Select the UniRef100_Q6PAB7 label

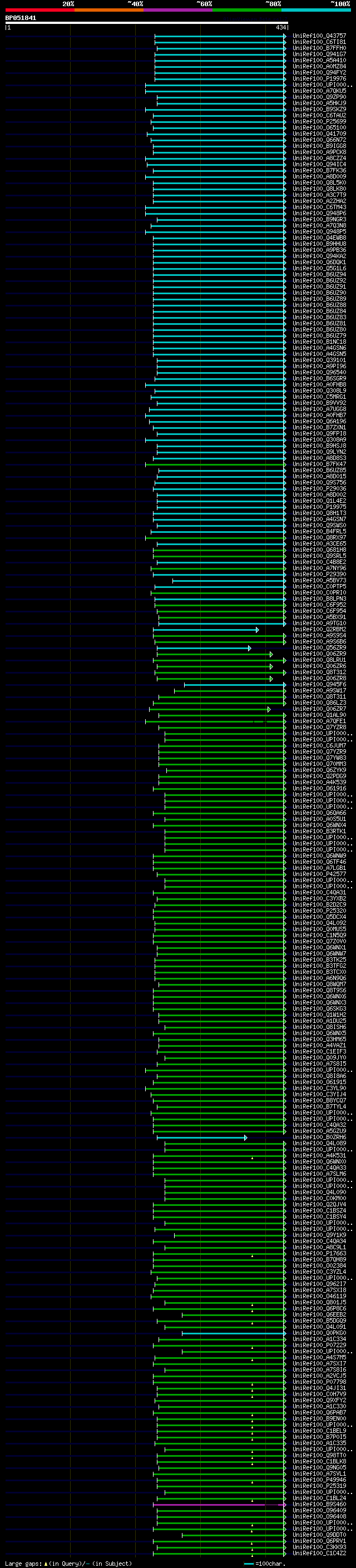click(319, 1413)
